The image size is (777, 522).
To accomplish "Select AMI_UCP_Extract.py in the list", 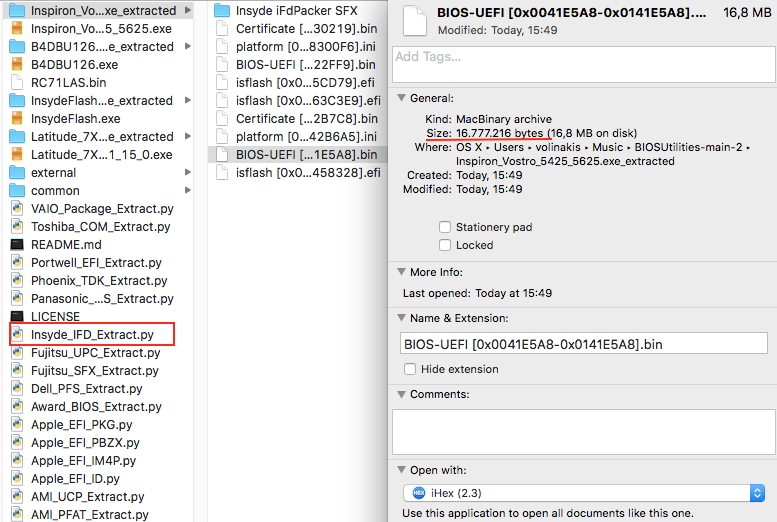I will coord(87,496).
